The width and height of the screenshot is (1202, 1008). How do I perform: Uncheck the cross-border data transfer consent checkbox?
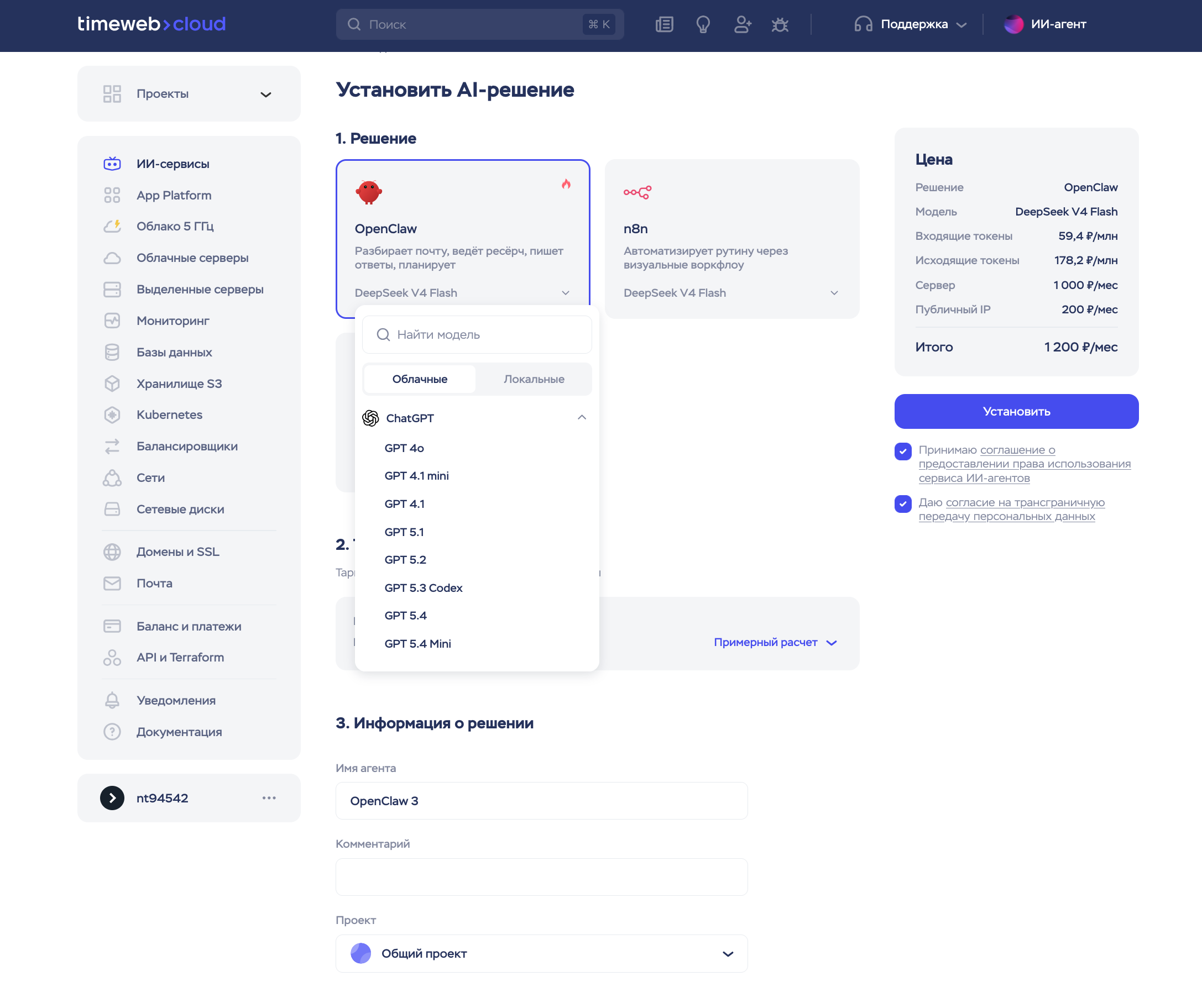(903, 503)
